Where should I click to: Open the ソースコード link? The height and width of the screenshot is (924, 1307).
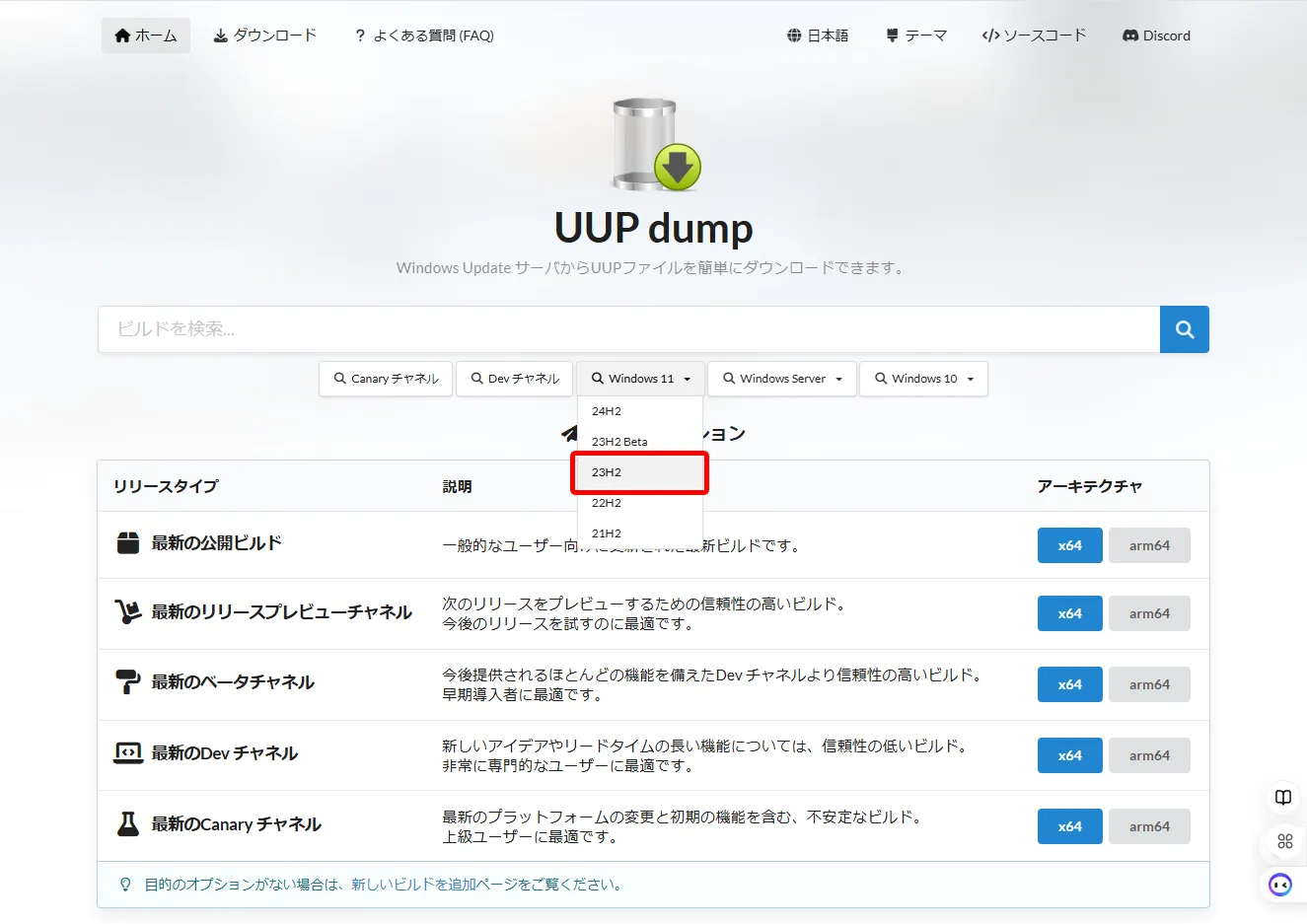click(x=1034, y=36)
